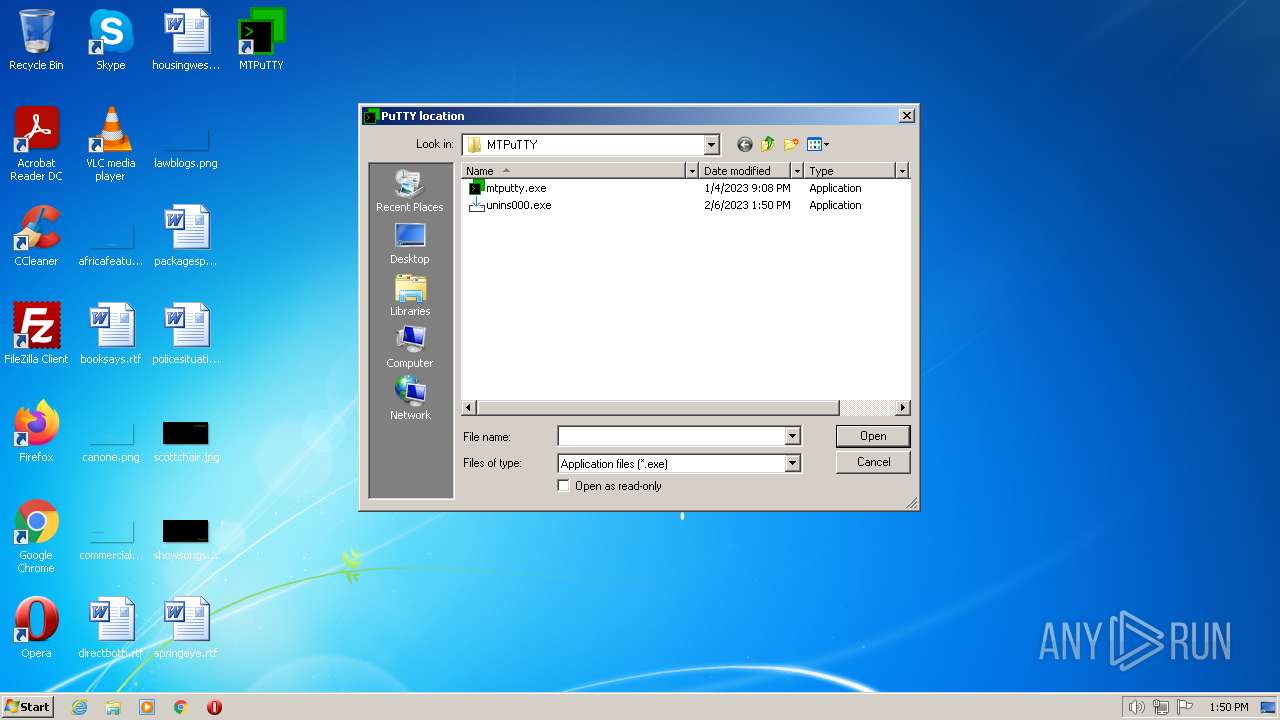Click the volume speaker tray icon
This screenshot has width=1280, height=720.
1136,707
